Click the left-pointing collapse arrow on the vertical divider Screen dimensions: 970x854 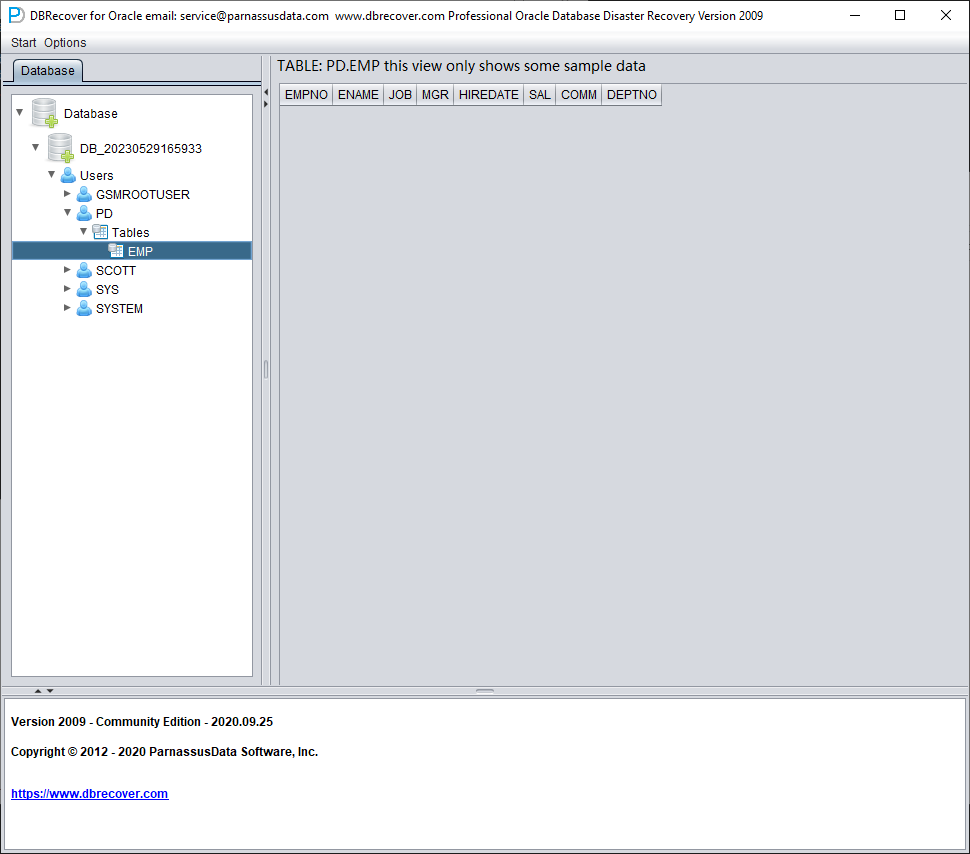266,92
